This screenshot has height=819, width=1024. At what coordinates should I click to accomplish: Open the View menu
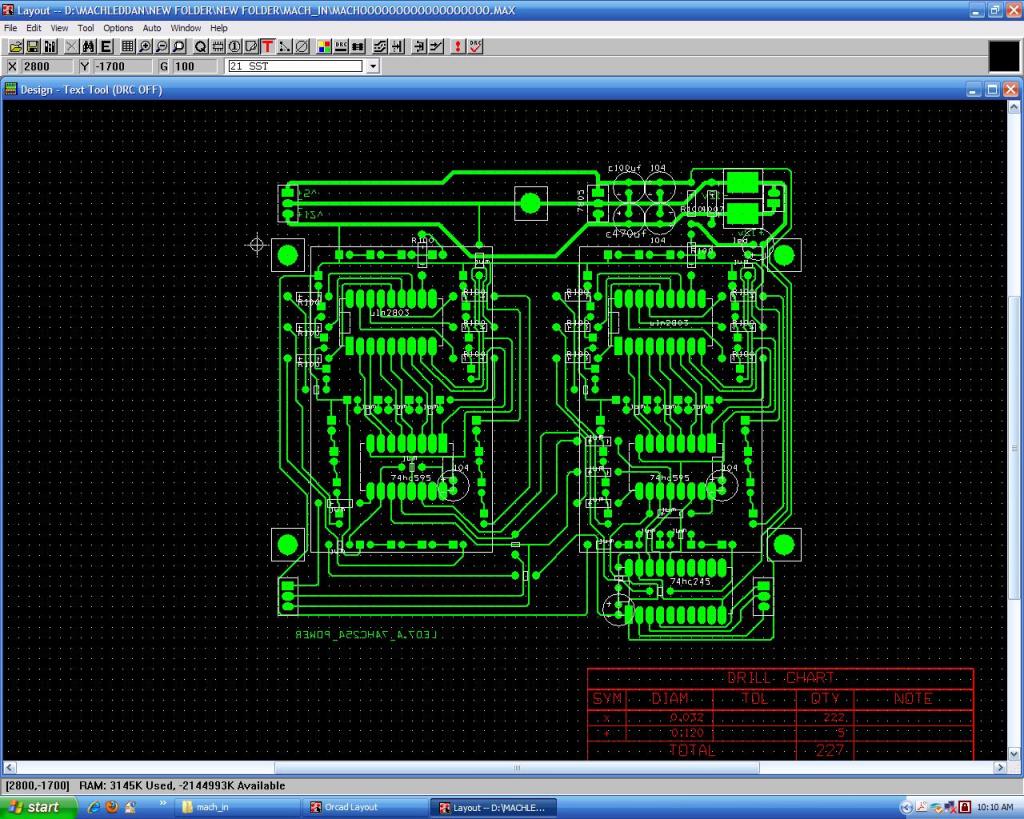click(x=59, y=28)
